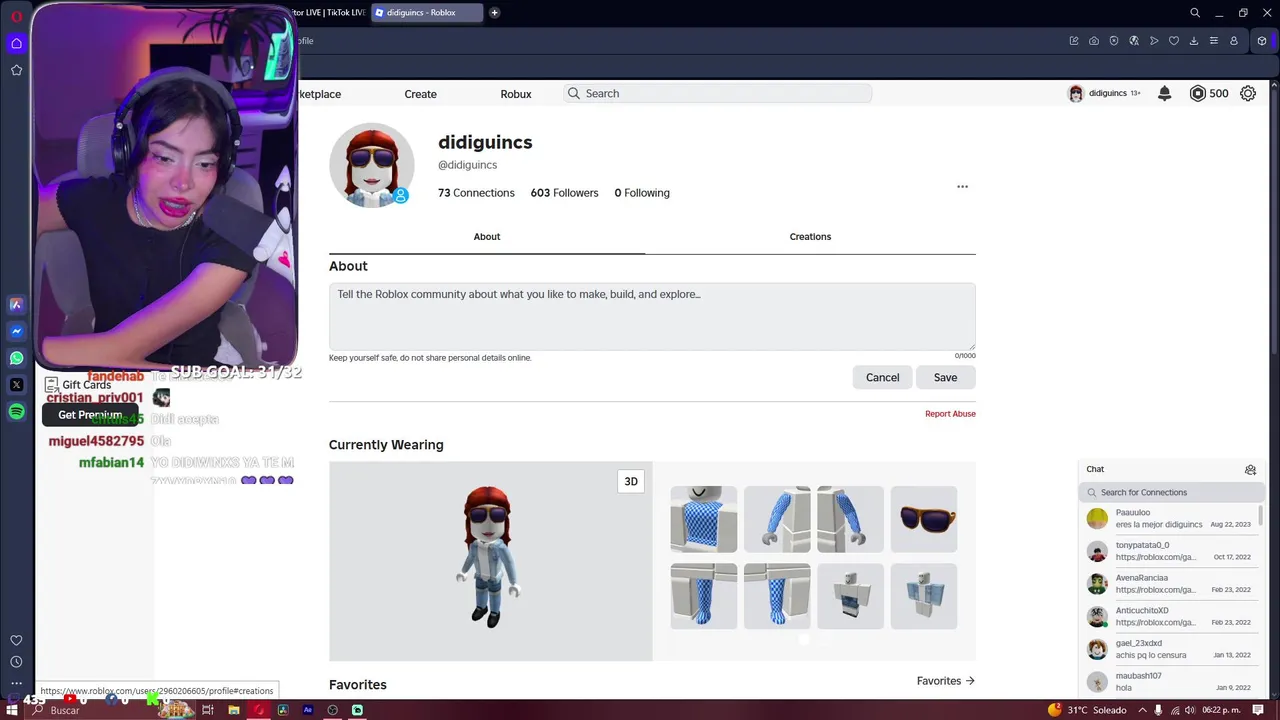This screenshot has height=720, width=1280.
Task: Open the Favorites arrow link
Action: pyautogui.click(x=946, y=681)
